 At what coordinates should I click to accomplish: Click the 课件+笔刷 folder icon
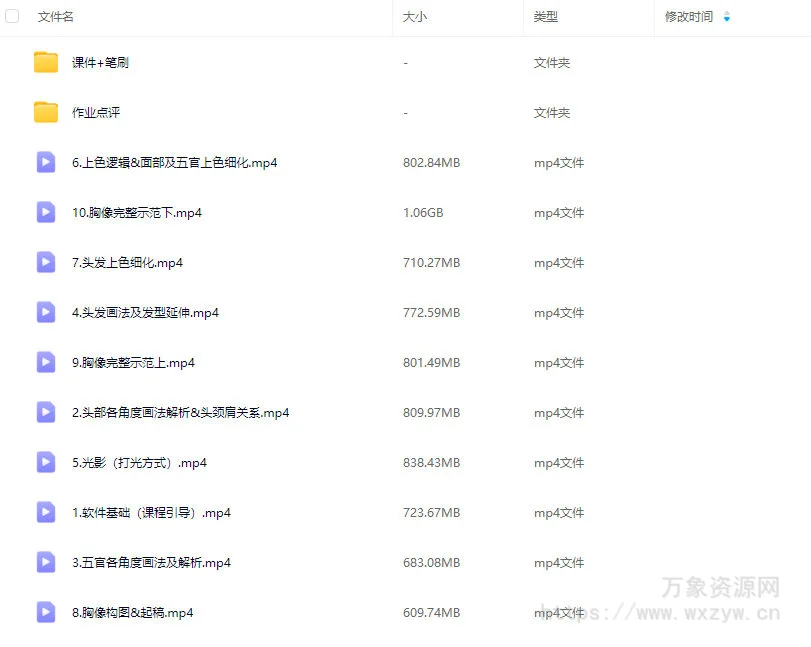click(x=45, y=62)
